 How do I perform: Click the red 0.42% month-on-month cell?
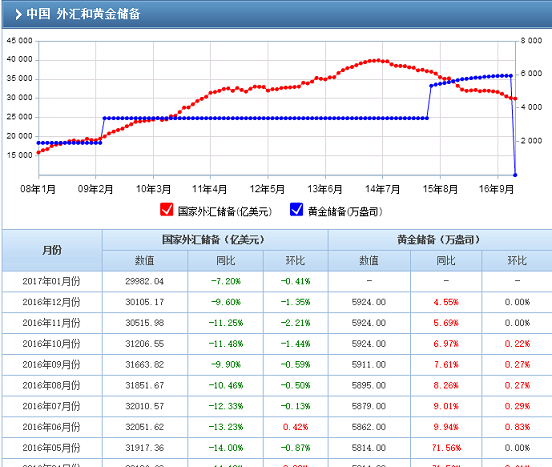click(x=295, y=427)
